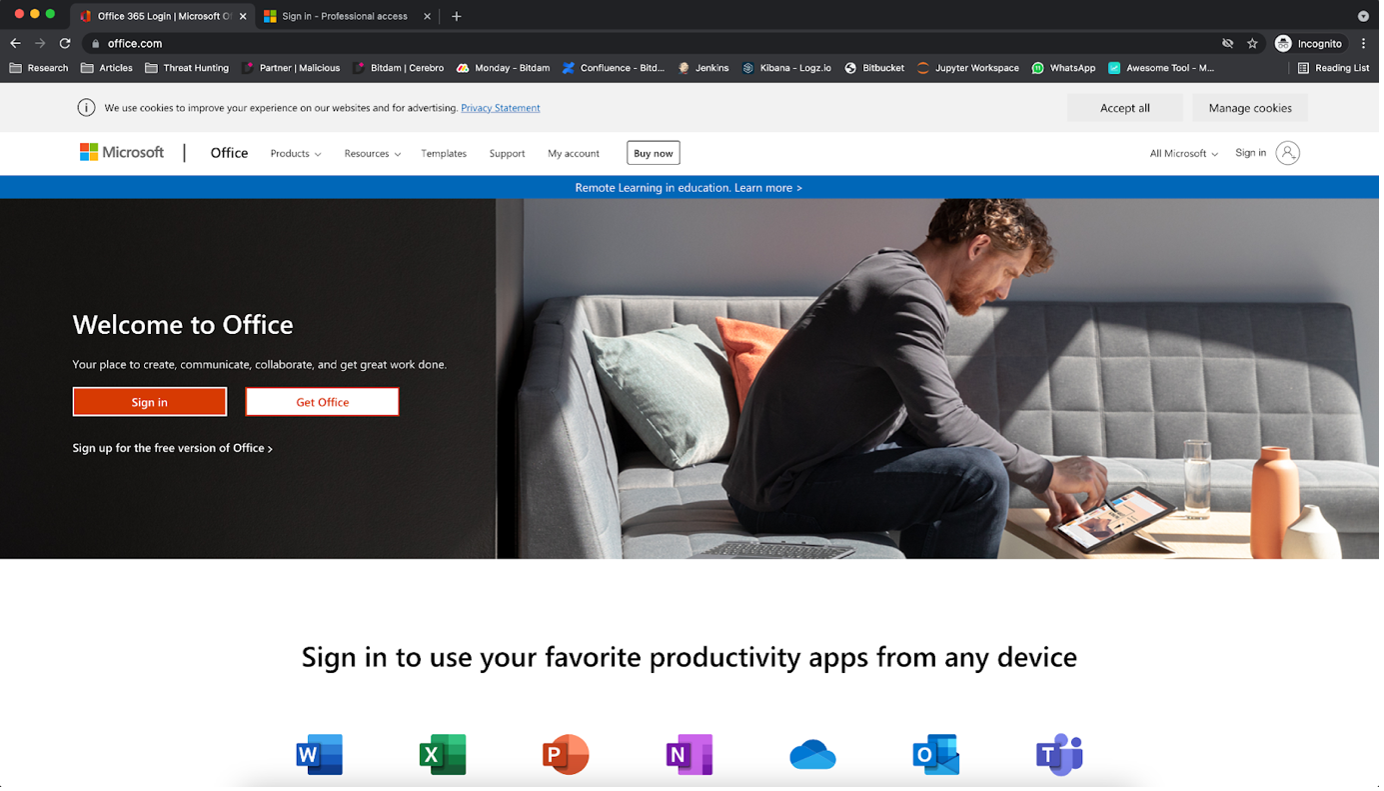Open the Jenkins bookmark
The image size is (1384, 791).
coord(705,68)
